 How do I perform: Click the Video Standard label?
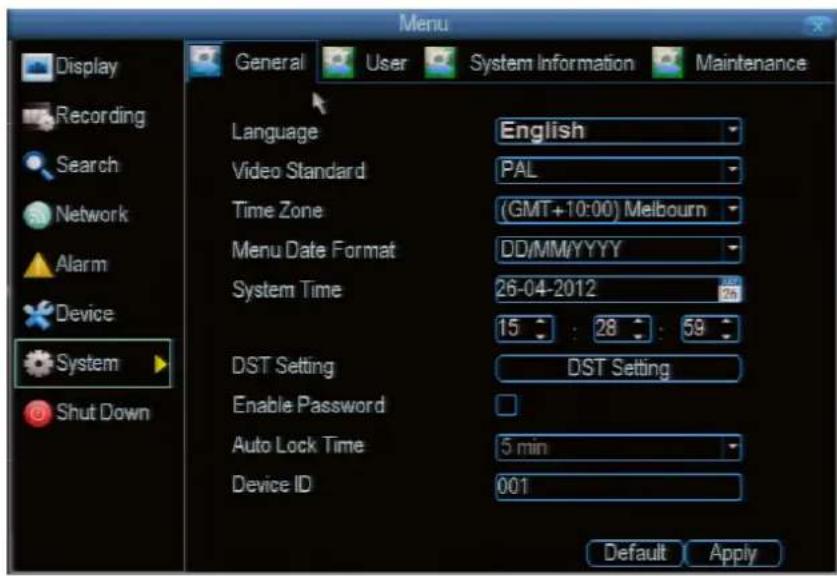299,171
